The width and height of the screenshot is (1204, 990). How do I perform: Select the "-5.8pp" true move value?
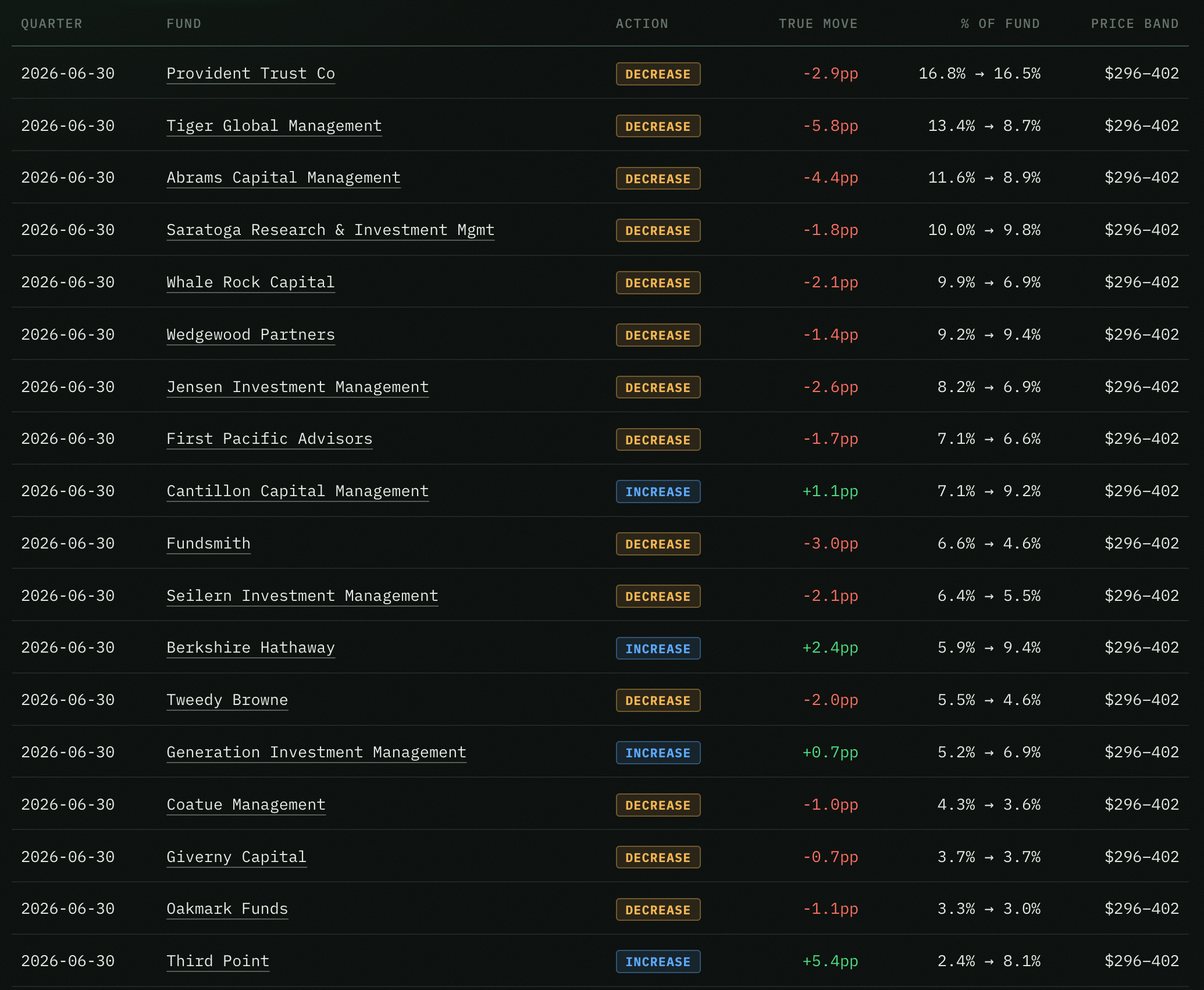tap(831, 126)
